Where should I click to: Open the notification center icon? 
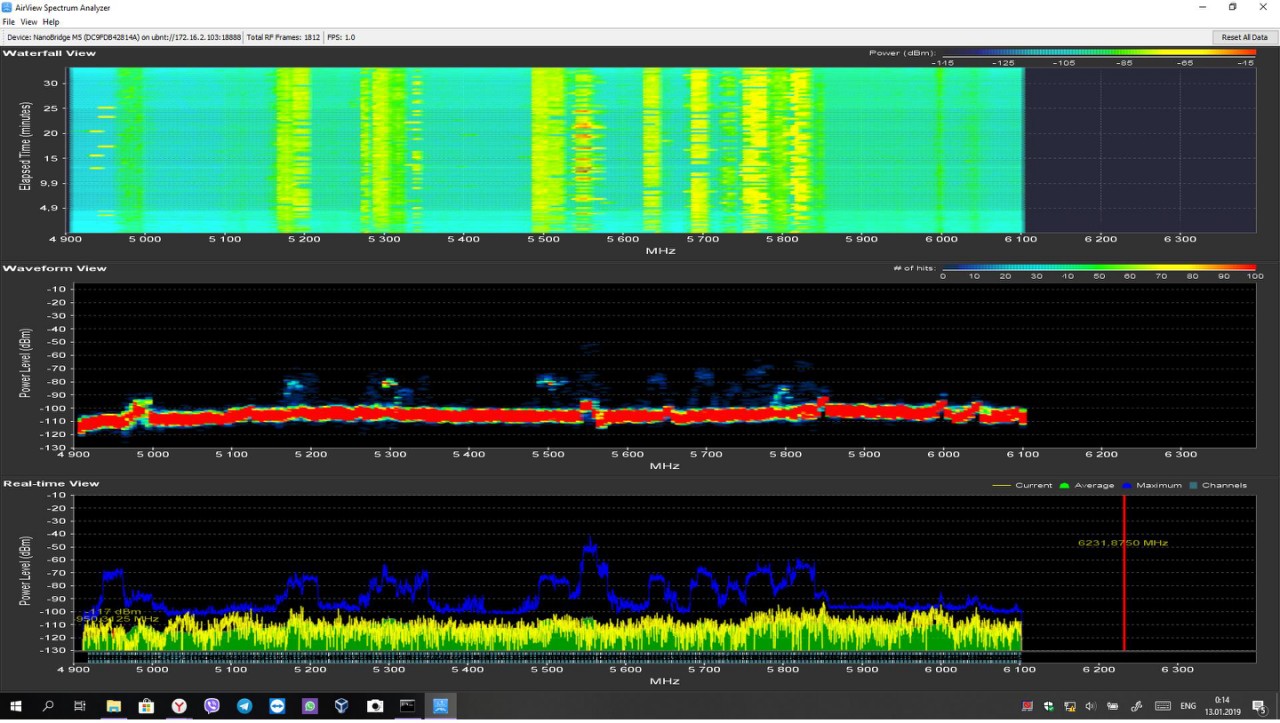1259,706
